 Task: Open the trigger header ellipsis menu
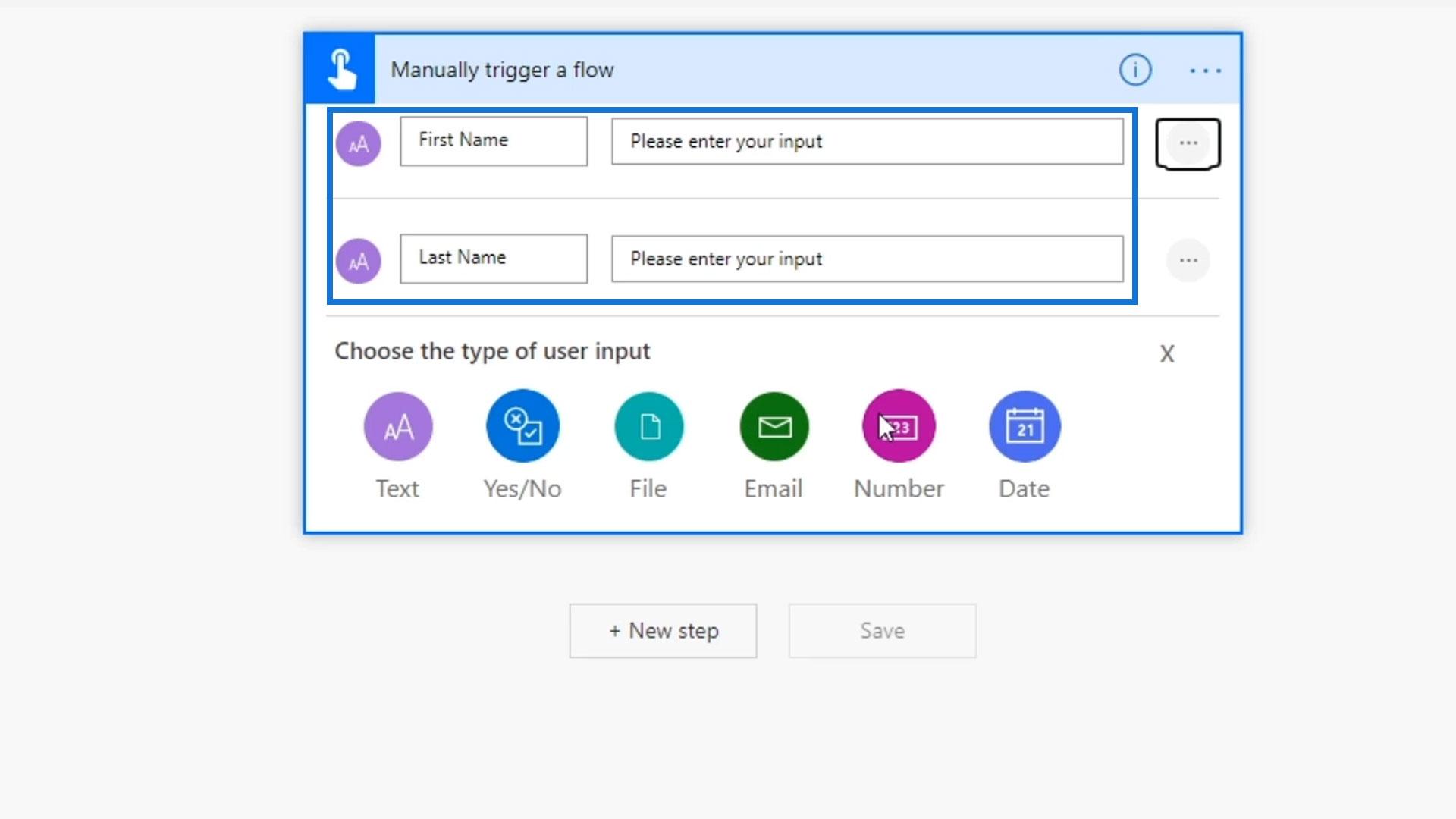tap(1205, 71)
